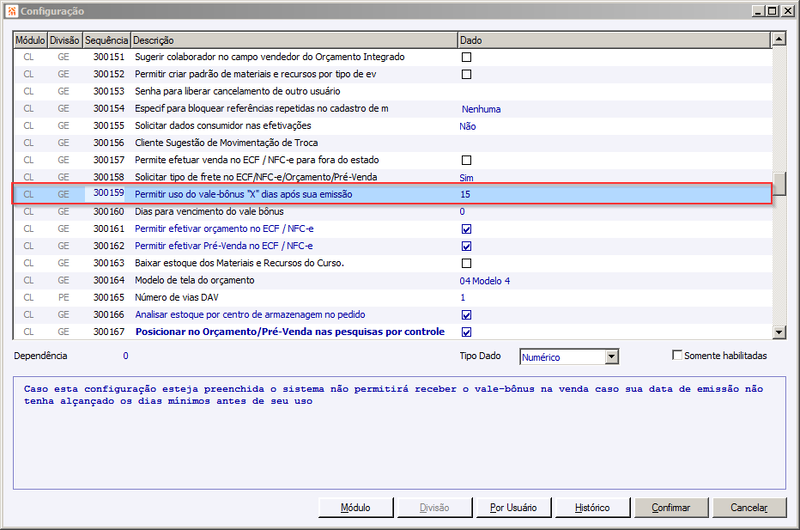Select row 300156 Cliente Sugestão de Movimentação
The image size is (800, 530).
pyautogui.click(x=392, y=143)
